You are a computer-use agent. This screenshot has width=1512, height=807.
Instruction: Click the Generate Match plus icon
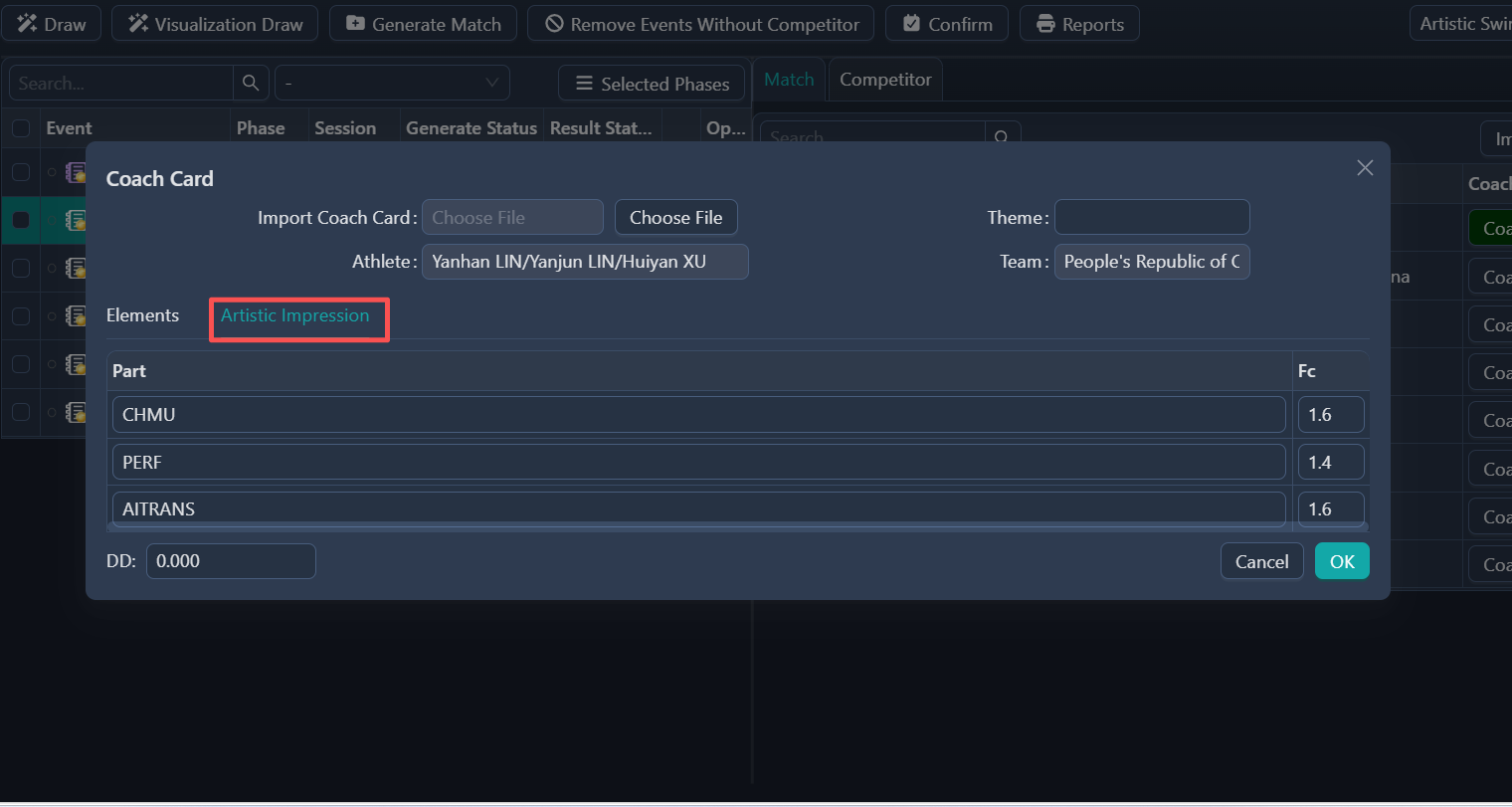coord(355,24)
